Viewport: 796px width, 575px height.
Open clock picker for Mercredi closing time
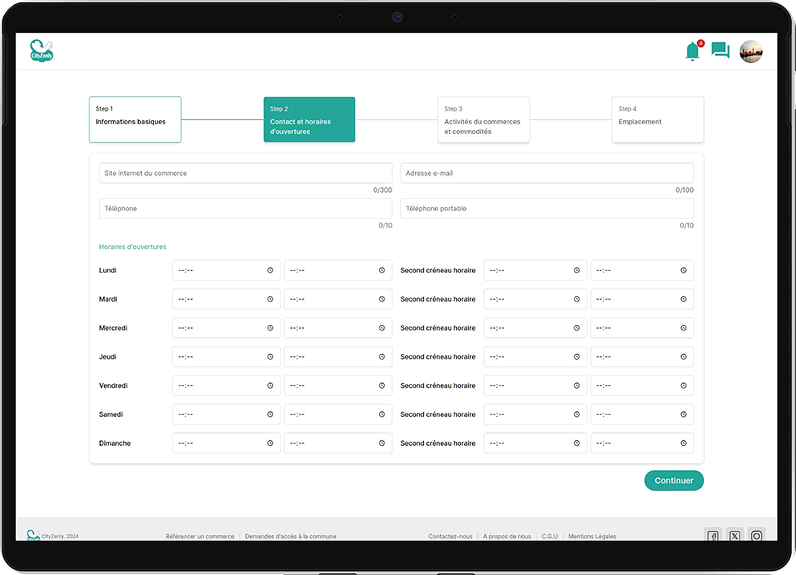[x=382, y=328]
